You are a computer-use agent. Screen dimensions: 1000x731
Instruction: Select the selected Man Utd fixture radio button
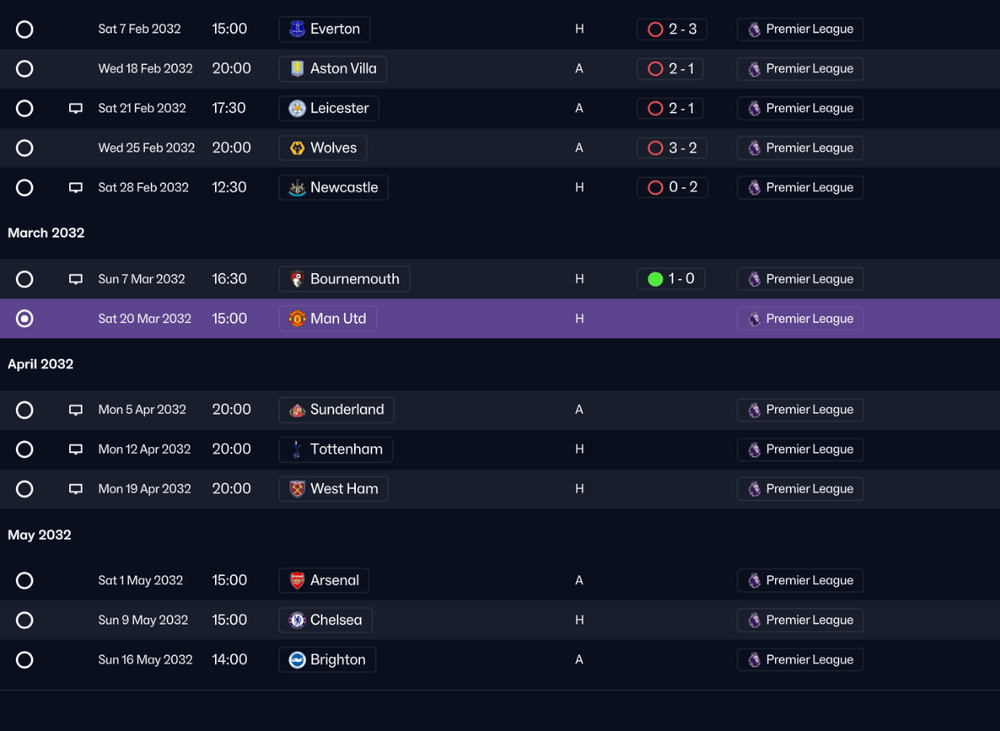pyautogui.click(x=24, y=318)
